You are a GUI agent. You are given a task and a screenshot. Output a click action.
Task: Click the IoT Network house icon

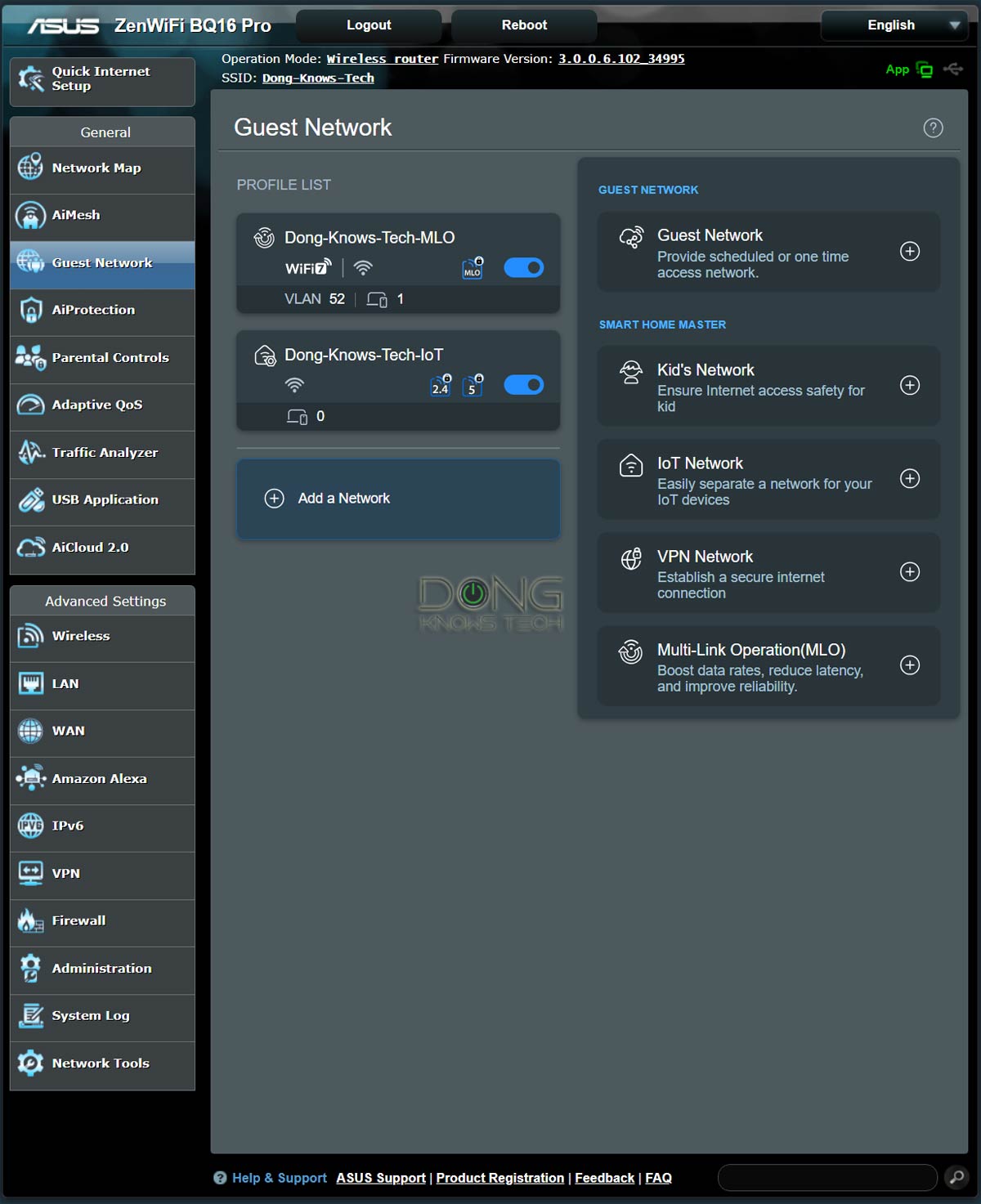coord(631,465)
